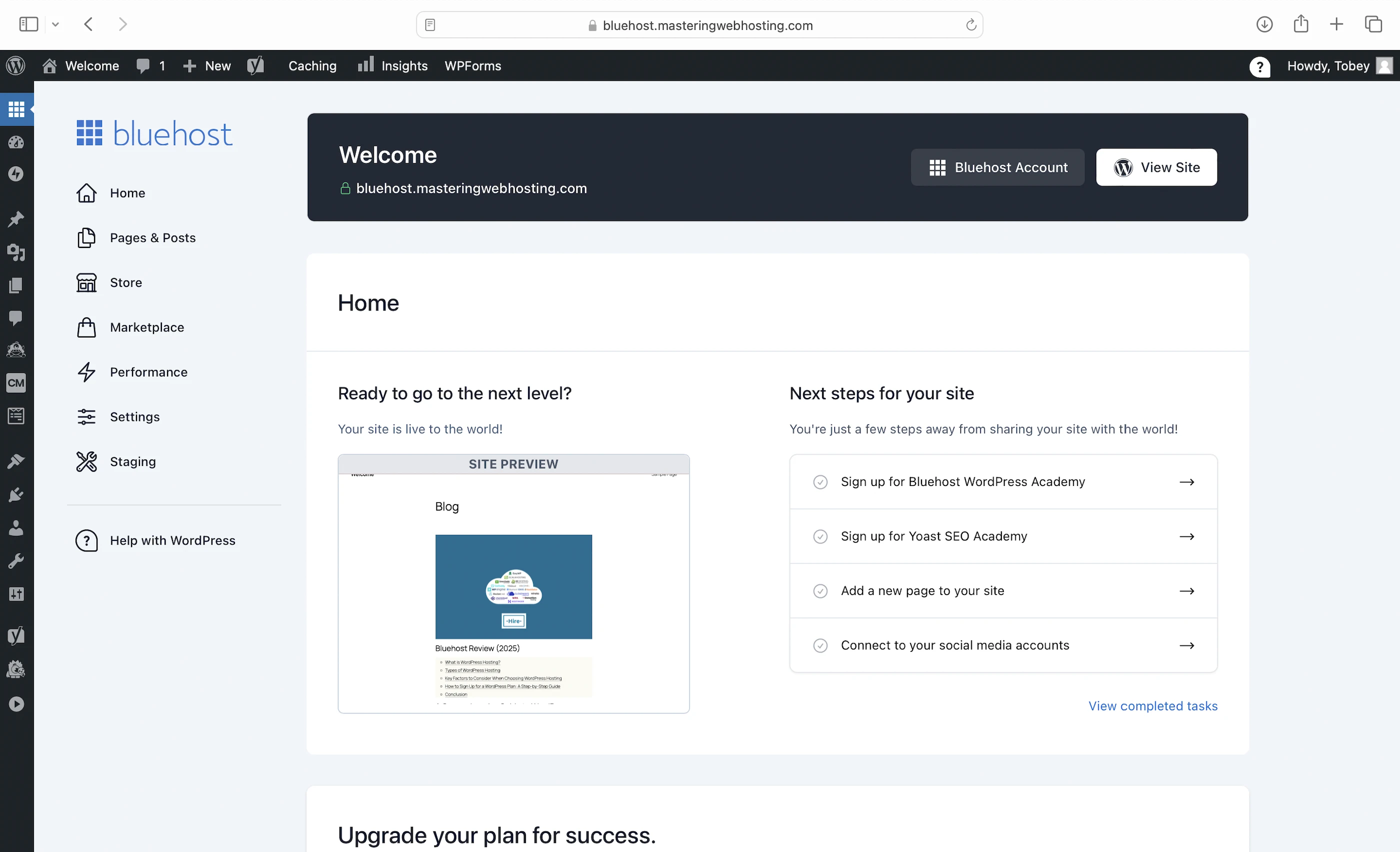Open the Posts pushpin icon in sidebar
This screenshot has height=852, width=1400.
point(16,219)
